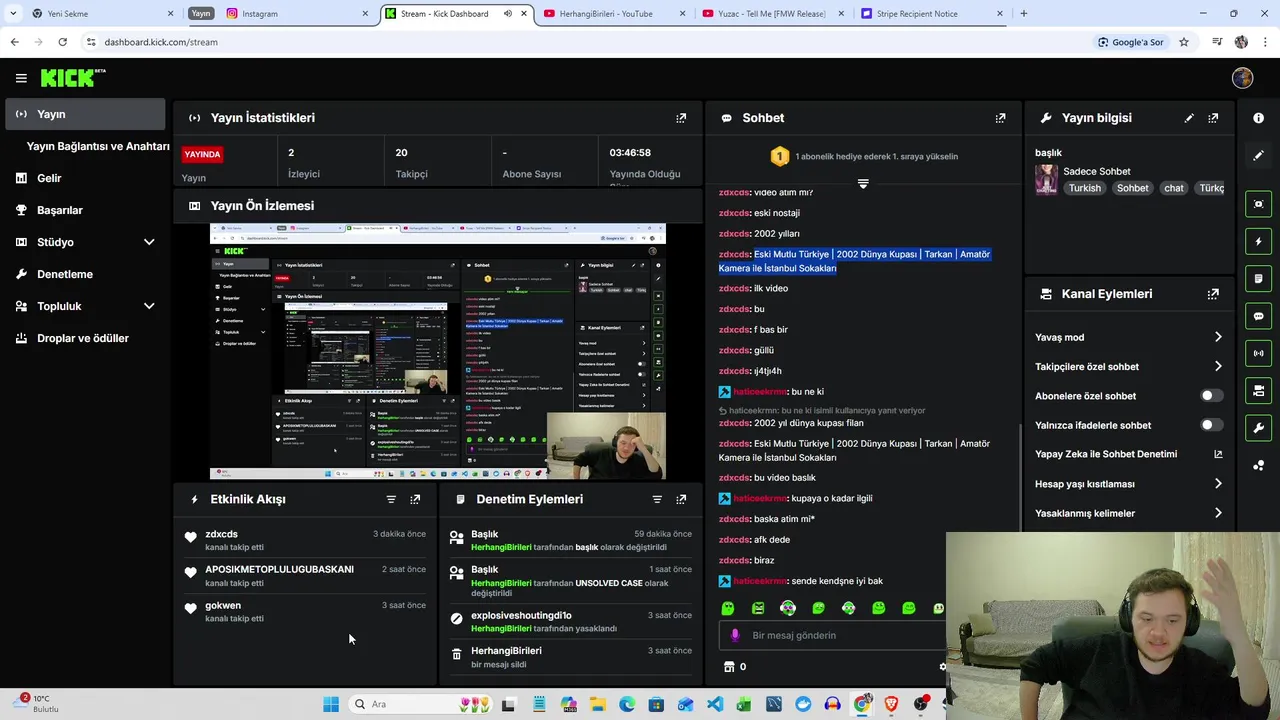The image size is (1280, 720).
Task: Open the chat shop icon
Action: (x=729, y=667)
